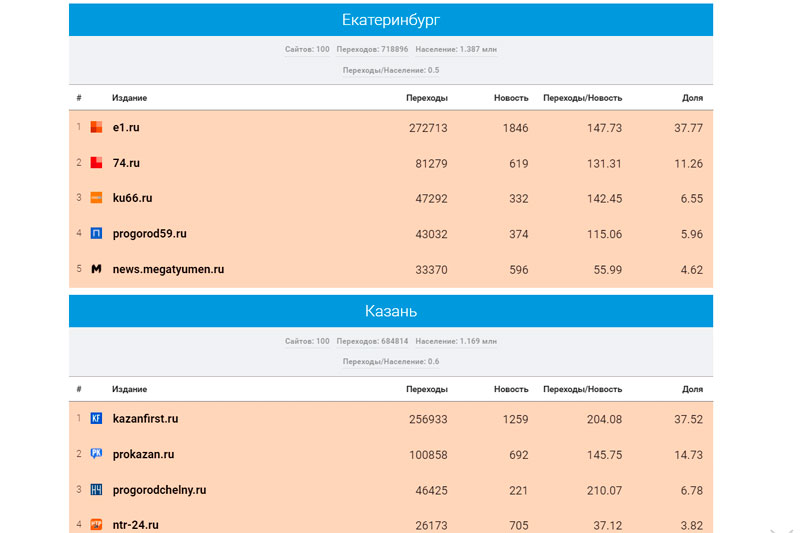This screenshot has width=800, height=533.
Task: Sort Екатеринбург table by Доля column
Action: tap(692, 98)
